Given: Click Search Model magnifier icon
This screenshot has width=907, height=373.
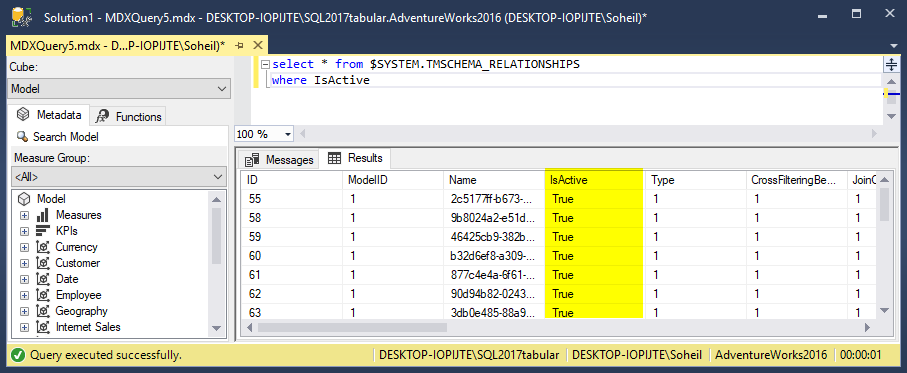Looking at the screenshot, I should [x=22, y=137].
